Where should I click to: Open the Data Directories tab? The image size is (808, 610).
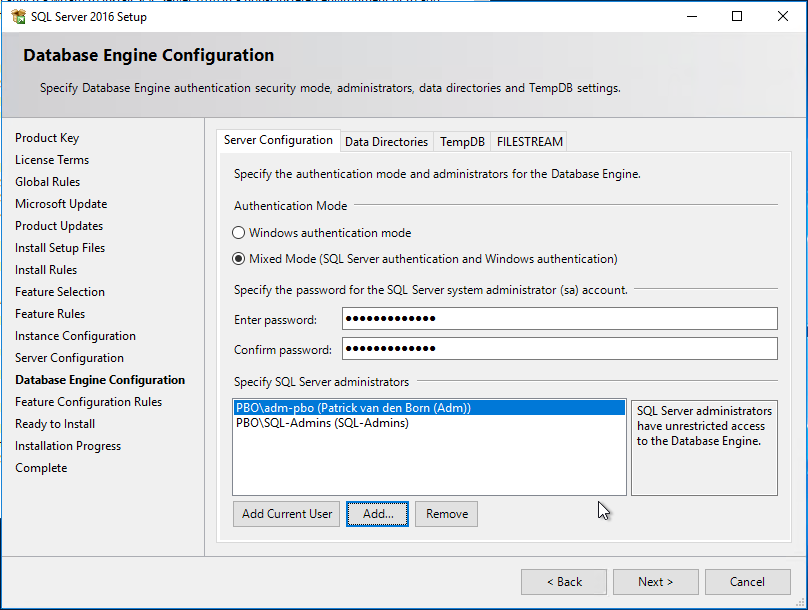[x=386, y=142]
